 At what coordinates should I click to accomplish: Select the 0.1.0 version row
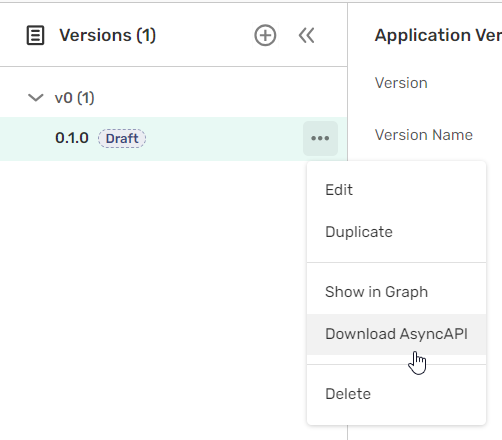(173, 139)
